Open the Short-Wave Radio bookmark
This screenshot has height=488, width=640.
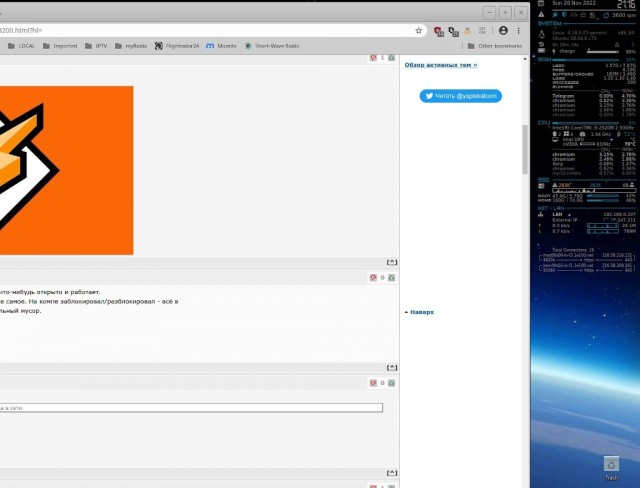[272, 46]
